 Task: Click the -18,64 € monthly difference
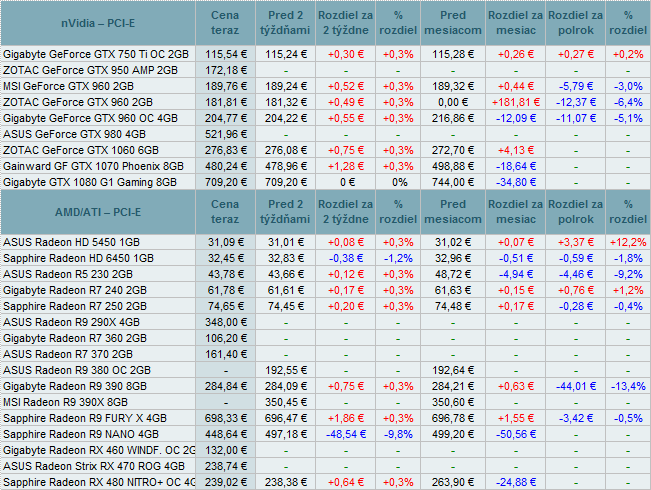point(516,166)
